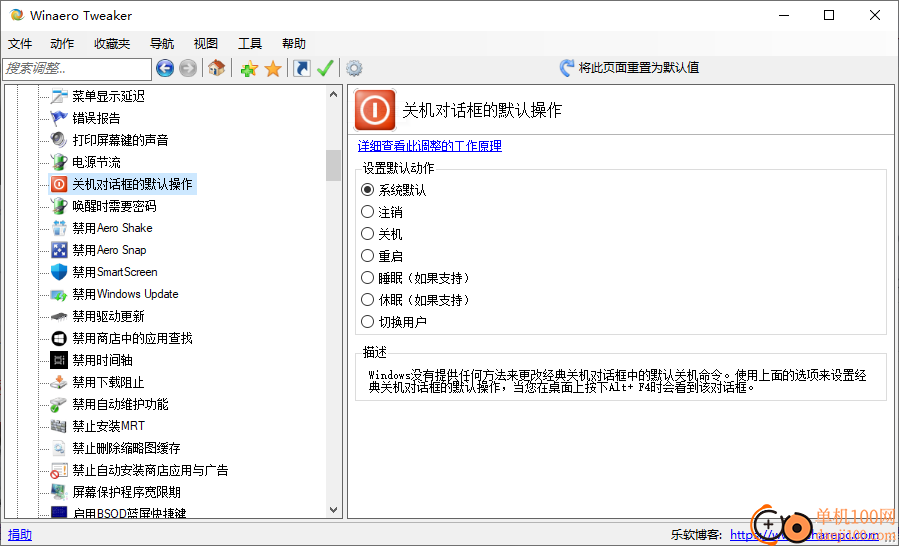This screenshot has height=546, width=899.
Task: Click the 错误报告 flag icon
Action: [59, 118]
